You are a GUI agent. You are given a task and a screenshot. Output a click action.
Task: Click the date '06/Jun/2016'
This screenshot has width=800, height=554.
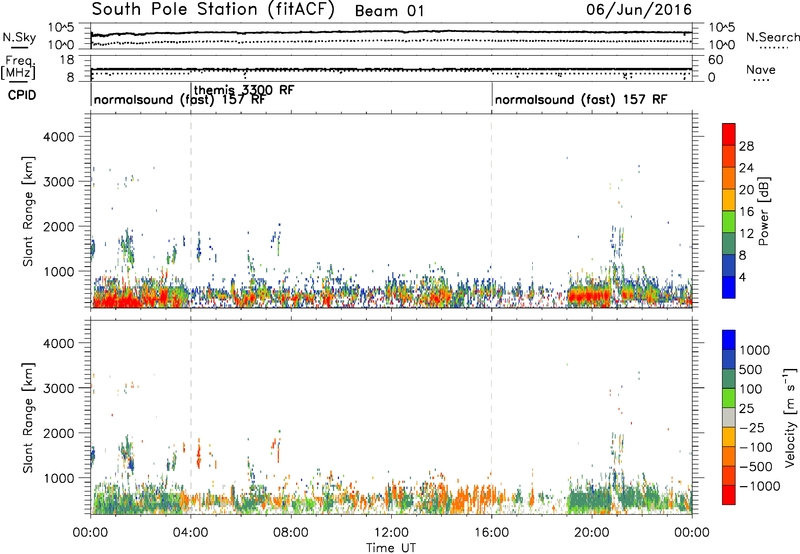click(x=639, y=10)
